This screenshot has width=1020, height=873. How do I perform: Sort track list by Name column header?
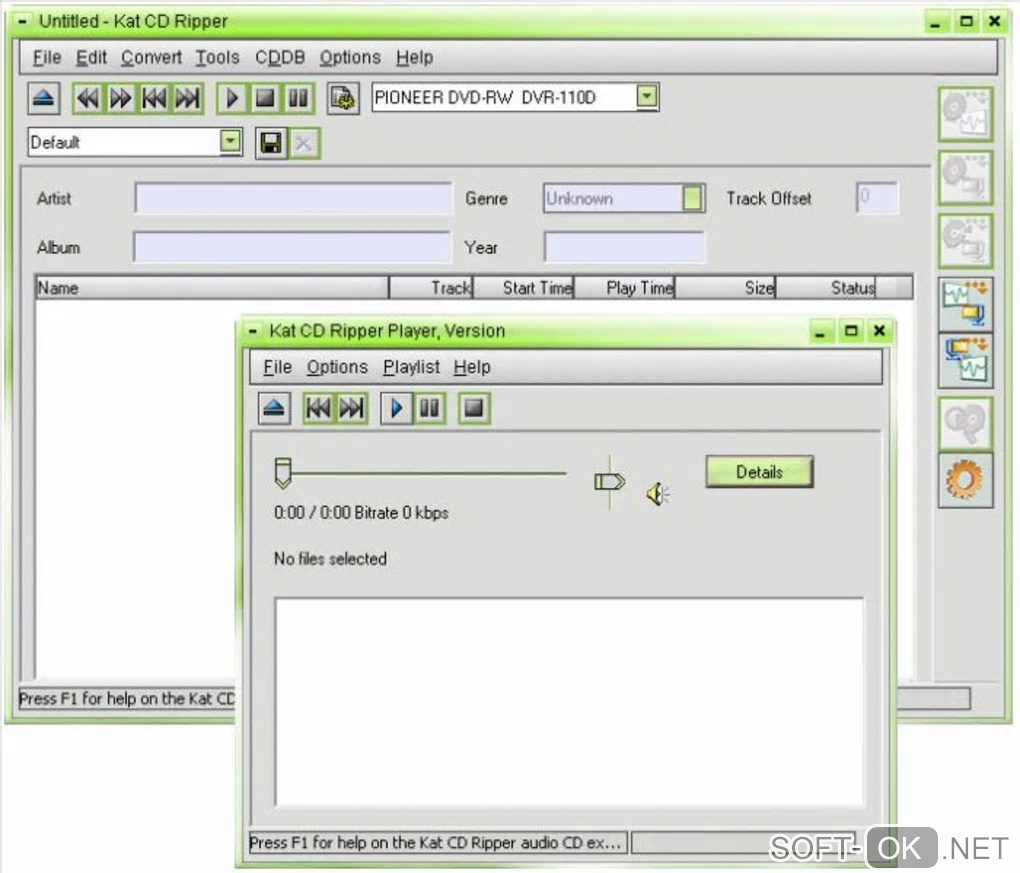212,288
